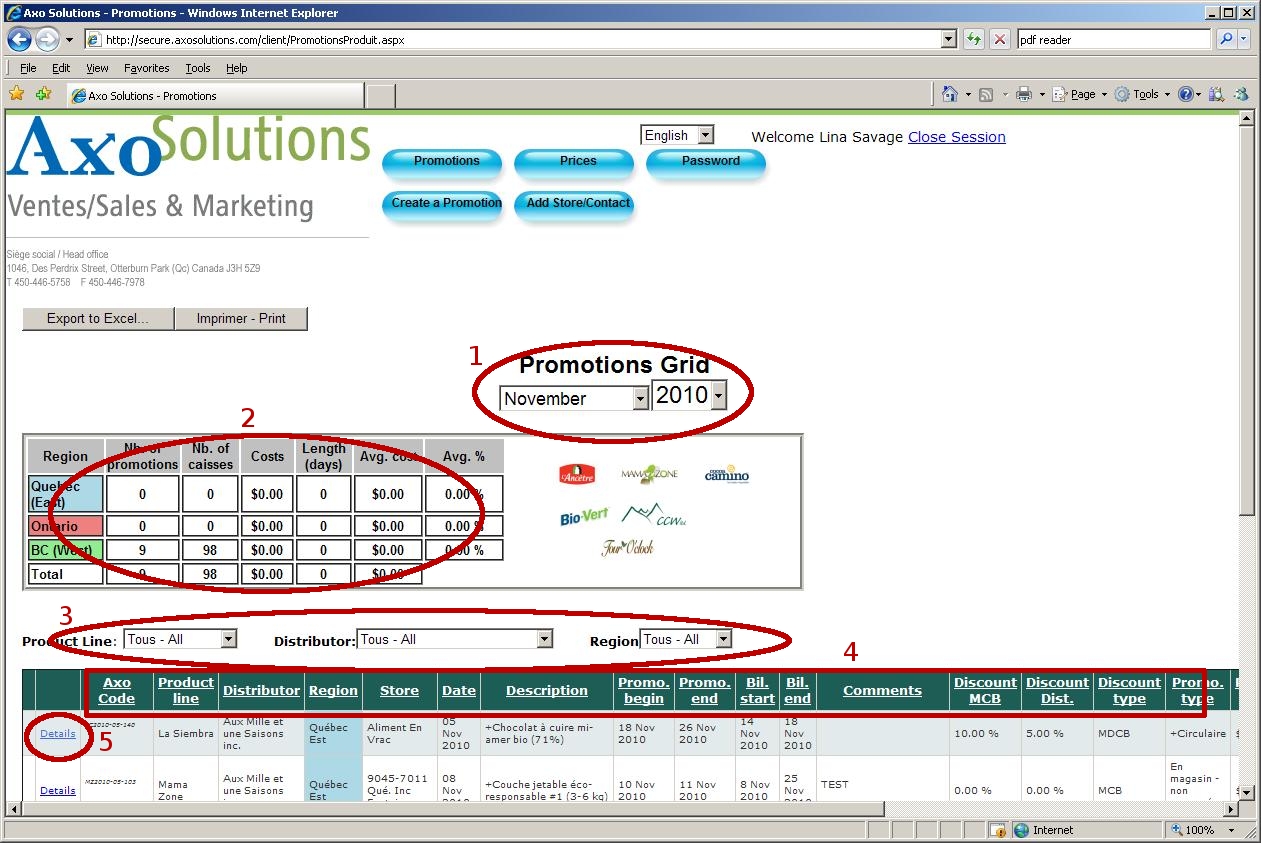This screenshot has width=1261, height=843.
Task: Click the Mama Zone brand logo
Action: (649, 473)
